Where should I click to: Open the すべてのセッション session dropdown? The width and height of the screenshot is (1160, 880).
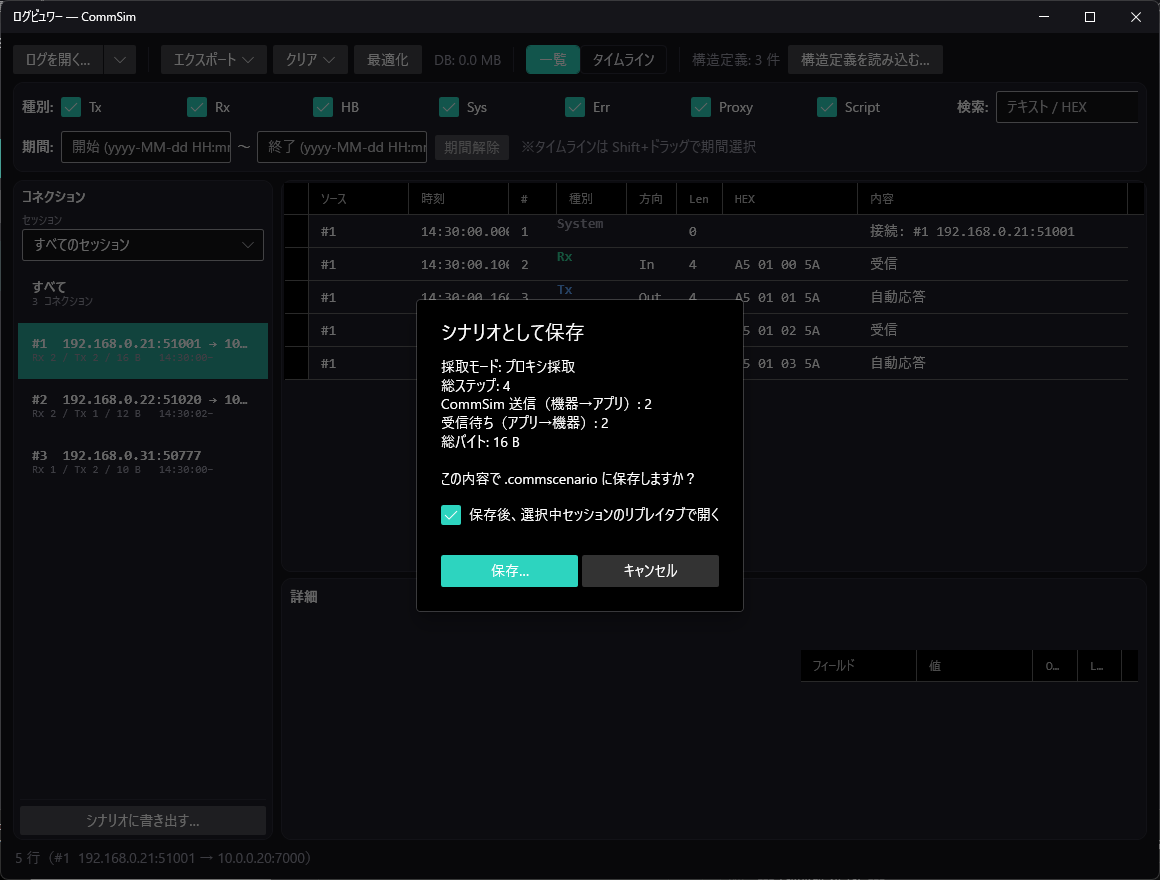[x=143, y=245]
